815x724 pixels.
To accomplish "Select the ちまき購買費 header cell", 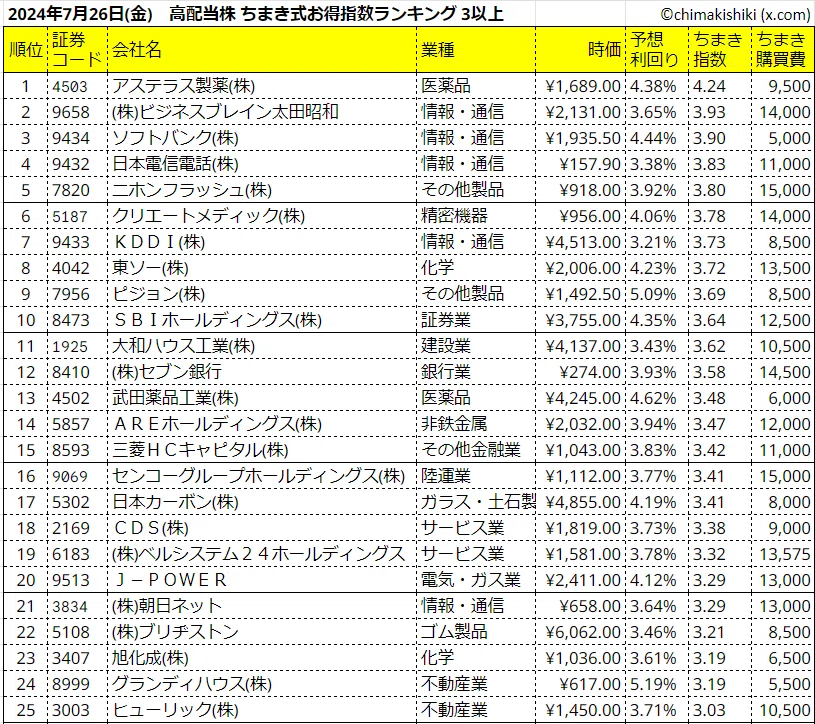I will pos(783,50).
